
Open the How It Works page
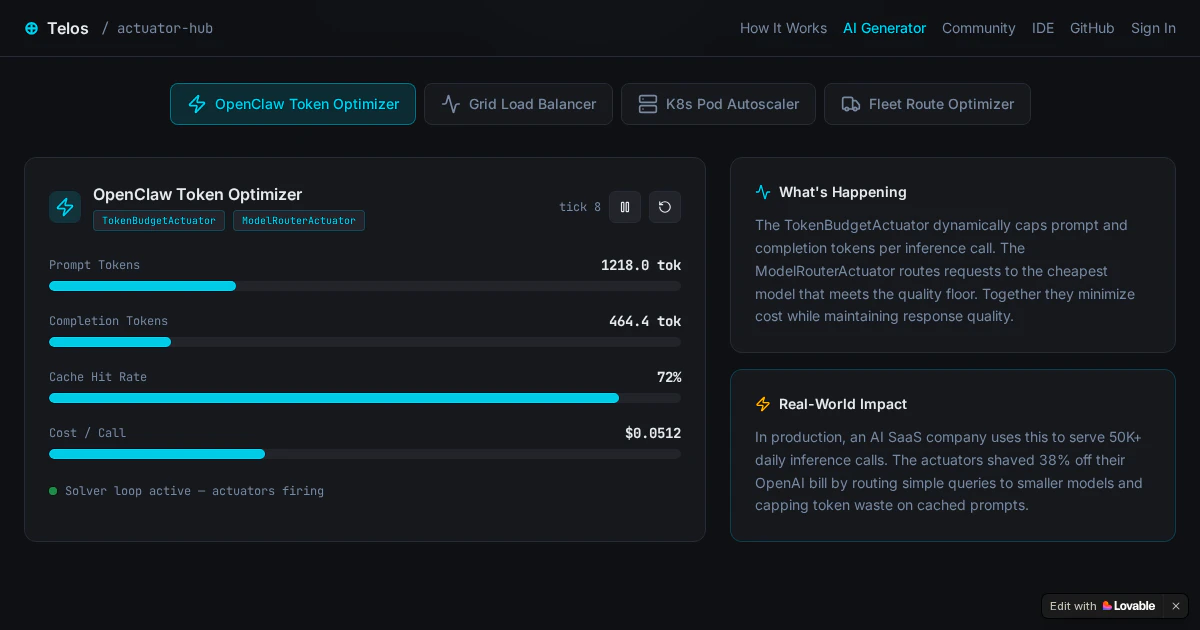tap(783, 28)
